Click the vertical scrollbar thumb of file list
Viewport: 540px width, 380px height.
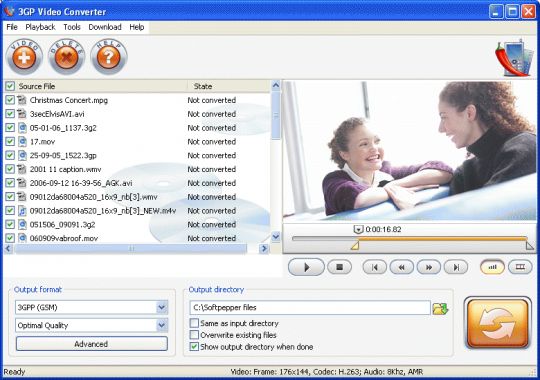coord(276,116)
